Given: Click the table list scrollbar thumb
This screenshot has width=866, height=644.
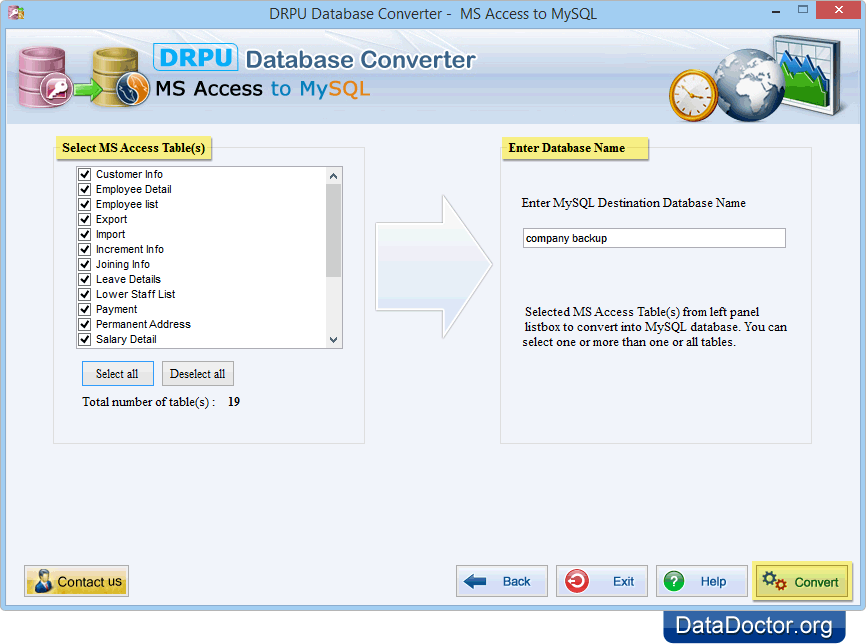Looking at the screenshot, I should coord(333,230).
